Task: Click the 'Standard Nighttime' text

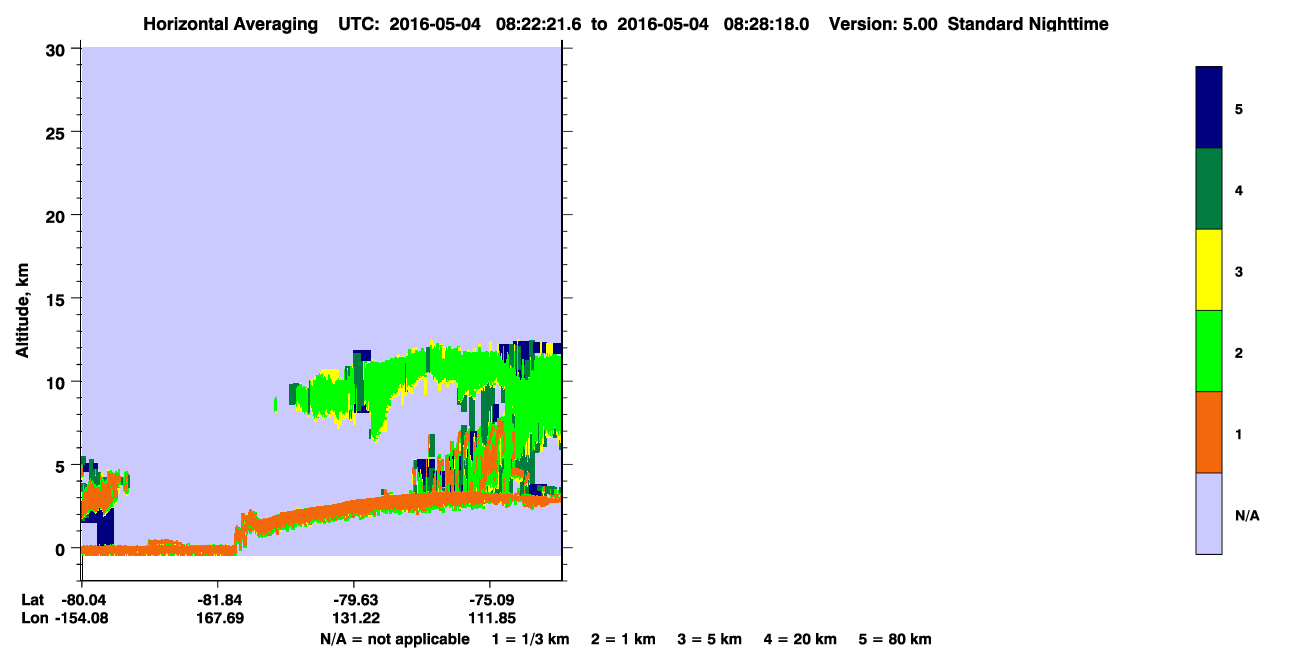Action: coord(1028,24)
